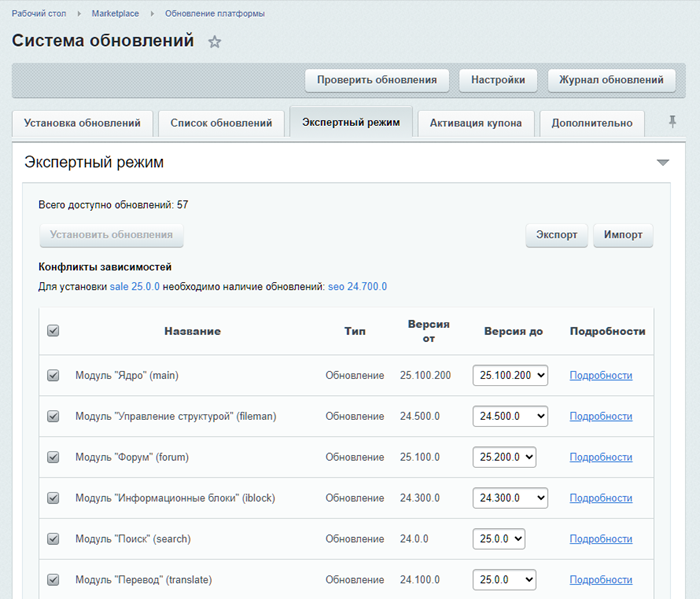The height and width of the screenshot is (599, 700).
Task: Uncheck the Форум (forum) module checkbox
Action: pyautogui.click(x=53, y=457)
